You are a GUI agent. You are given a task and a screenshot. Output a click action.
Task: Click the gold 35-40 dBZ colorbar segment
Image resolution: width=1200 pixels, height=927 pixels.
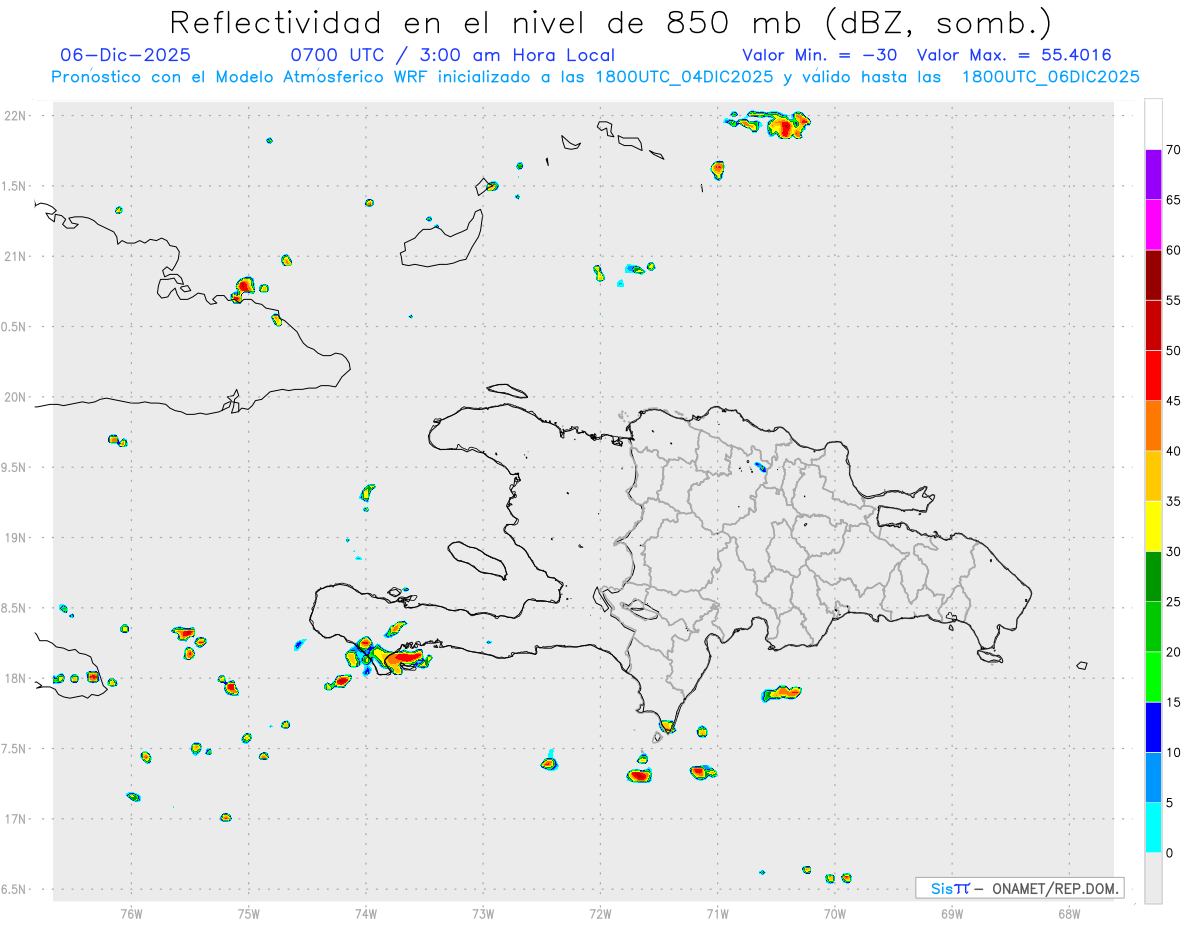click(1153, 476)
